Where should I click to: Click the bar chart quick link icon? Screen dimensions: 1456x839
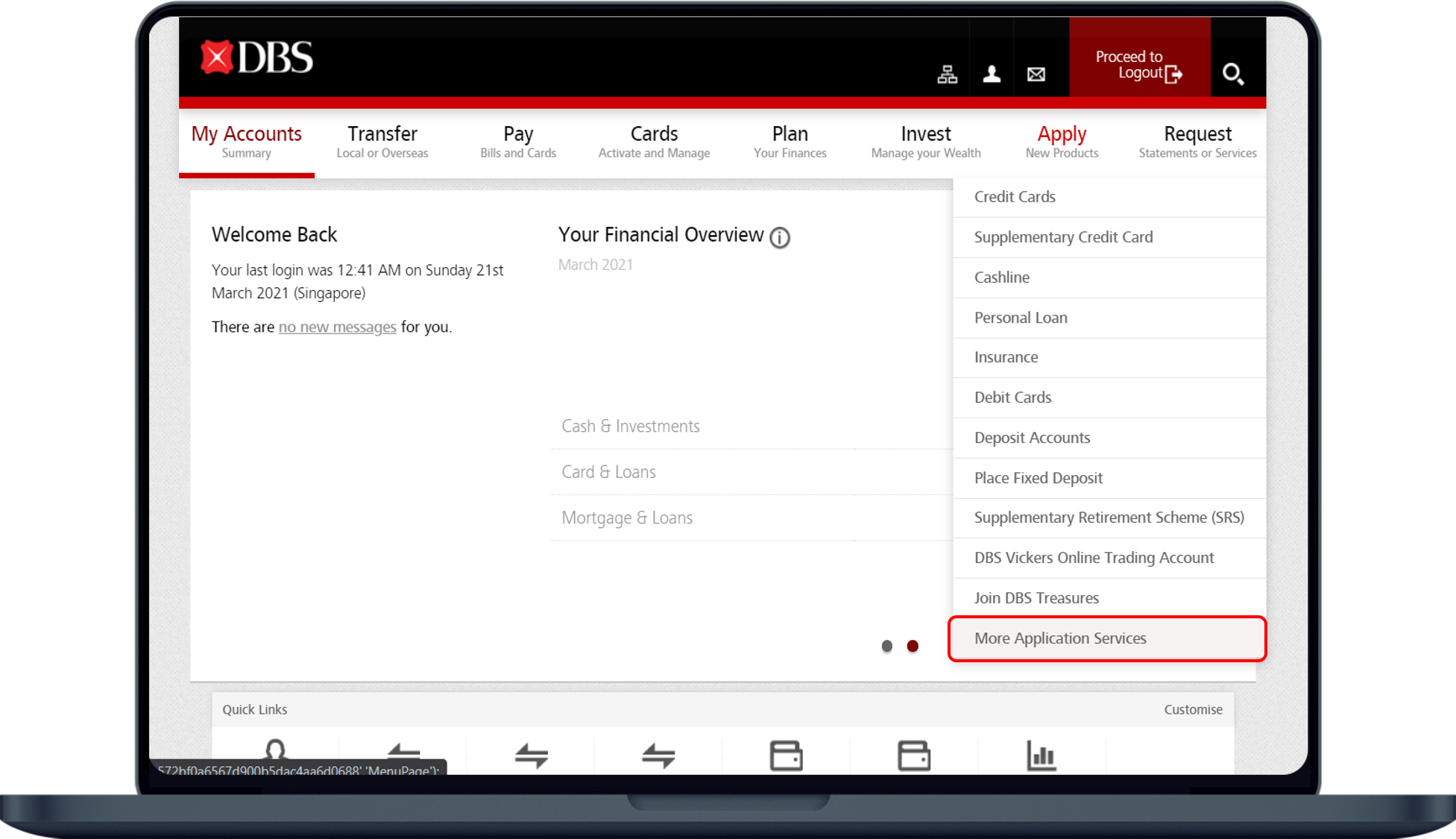[1041, 755]
